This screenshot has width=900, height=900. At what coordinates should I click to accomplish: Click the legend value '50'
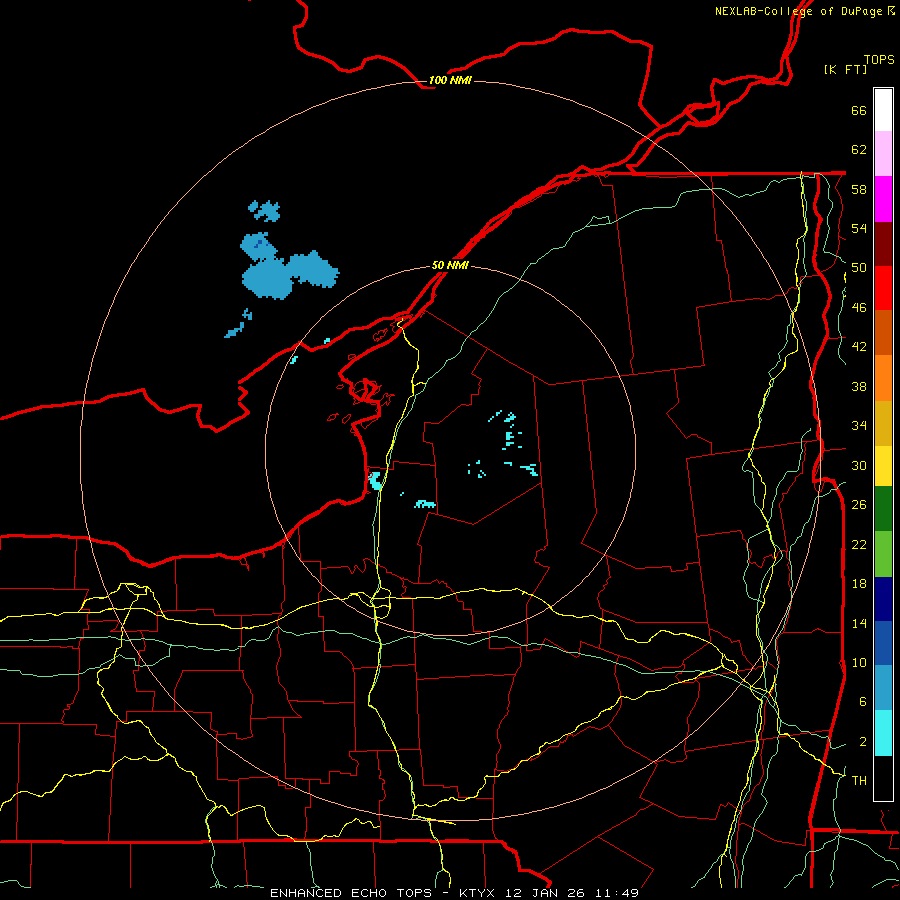click(859, 268)
